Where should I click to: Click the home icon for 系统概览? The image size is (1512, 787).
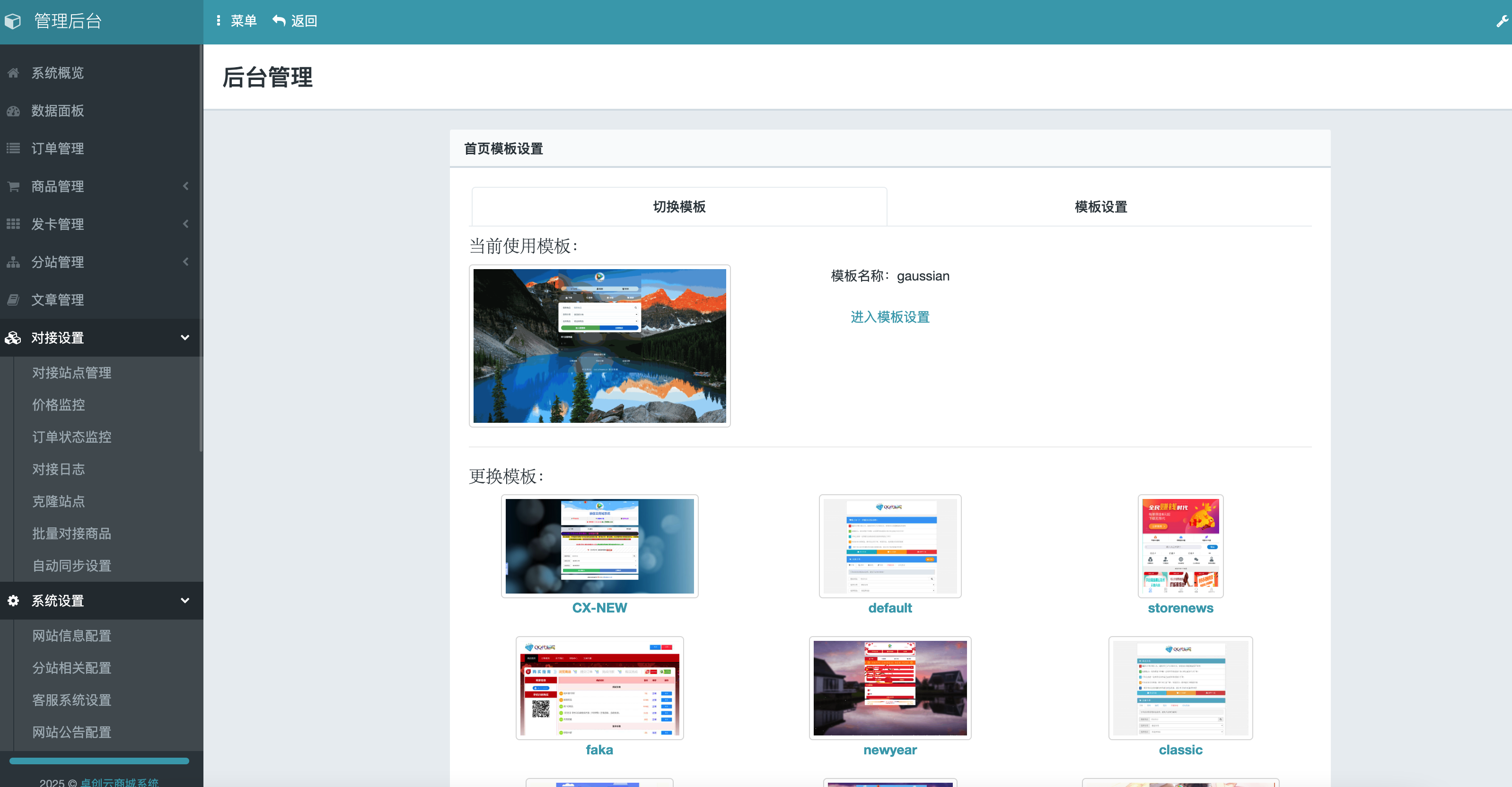click(13, 73)
